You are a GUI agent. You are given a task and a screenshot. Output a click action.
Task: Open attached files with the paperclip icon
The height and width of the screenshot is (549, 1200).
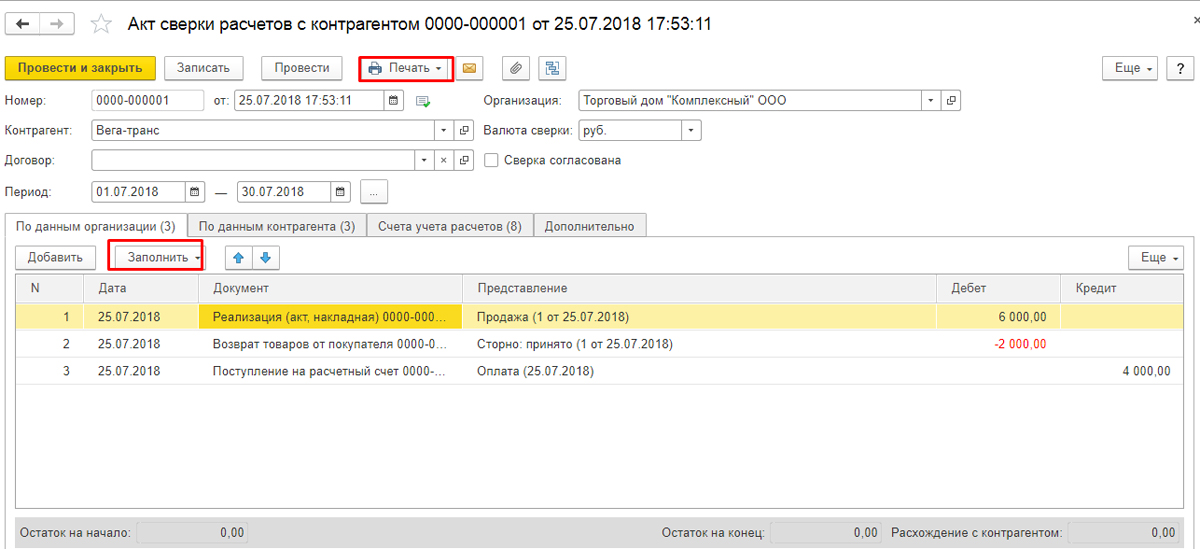[516, 68]
